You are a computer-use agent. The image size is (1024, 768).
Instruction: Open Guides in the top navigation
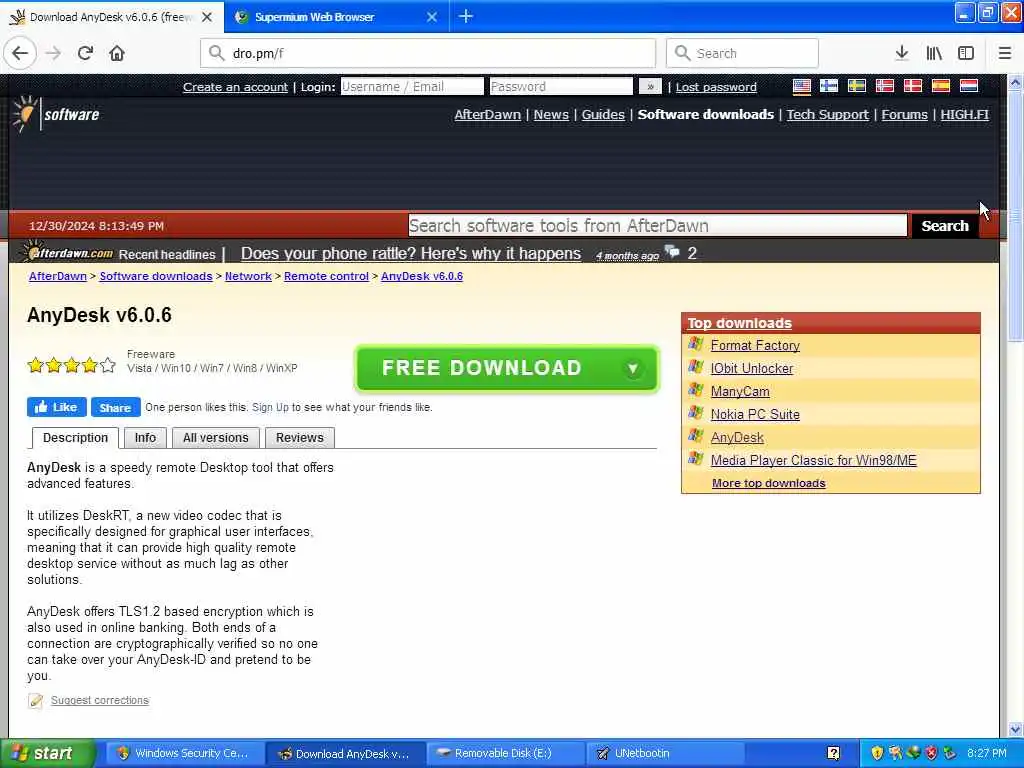pos(603,114)
